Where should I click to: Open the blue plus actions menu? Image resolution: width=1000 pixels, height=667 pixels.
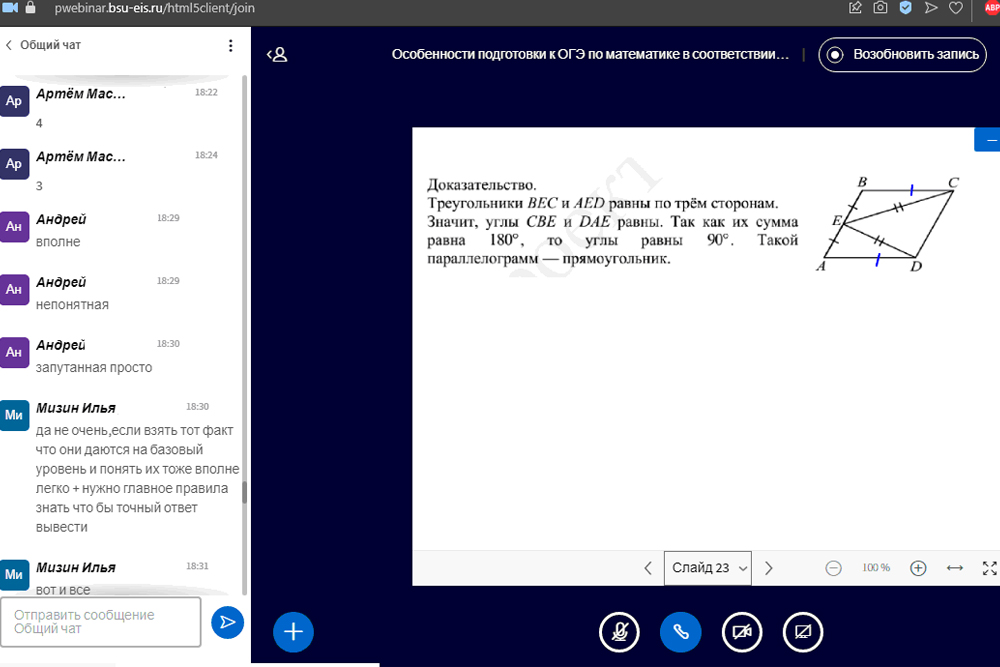pyautogui.click(x=294, y=631)
